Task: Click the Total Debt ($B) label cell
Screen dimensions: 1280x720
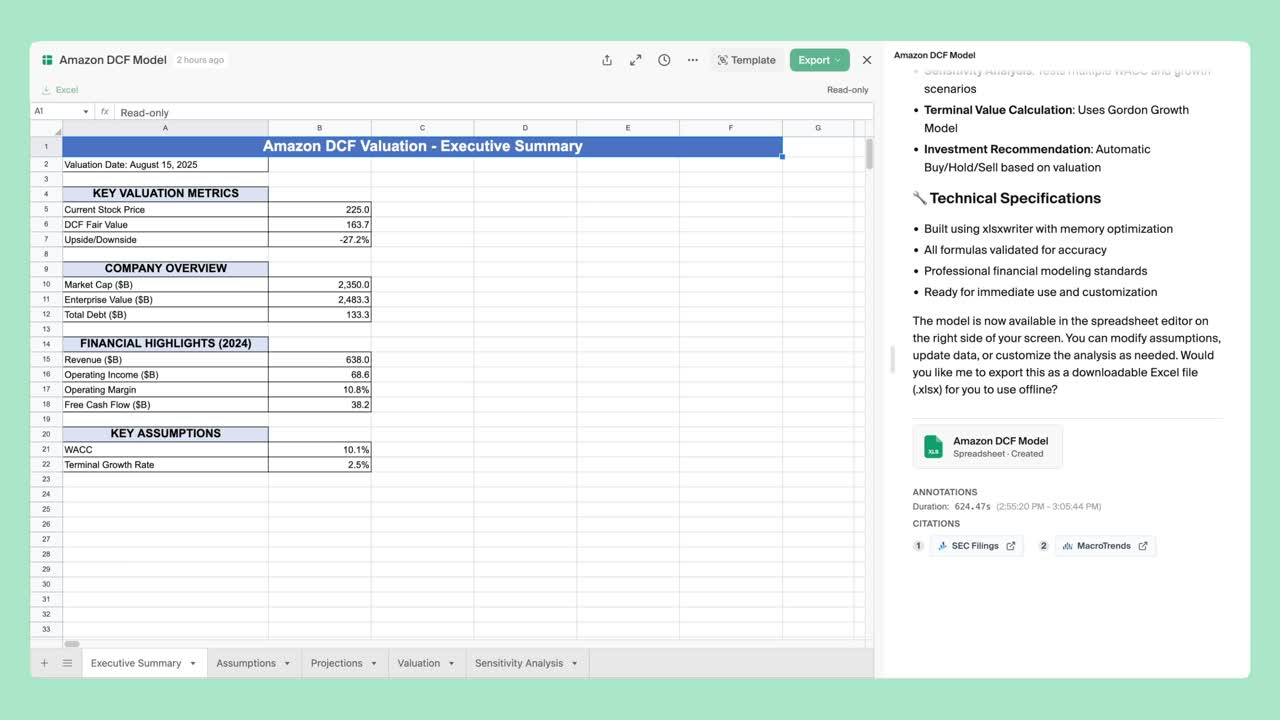Action: tap(165, 315)
